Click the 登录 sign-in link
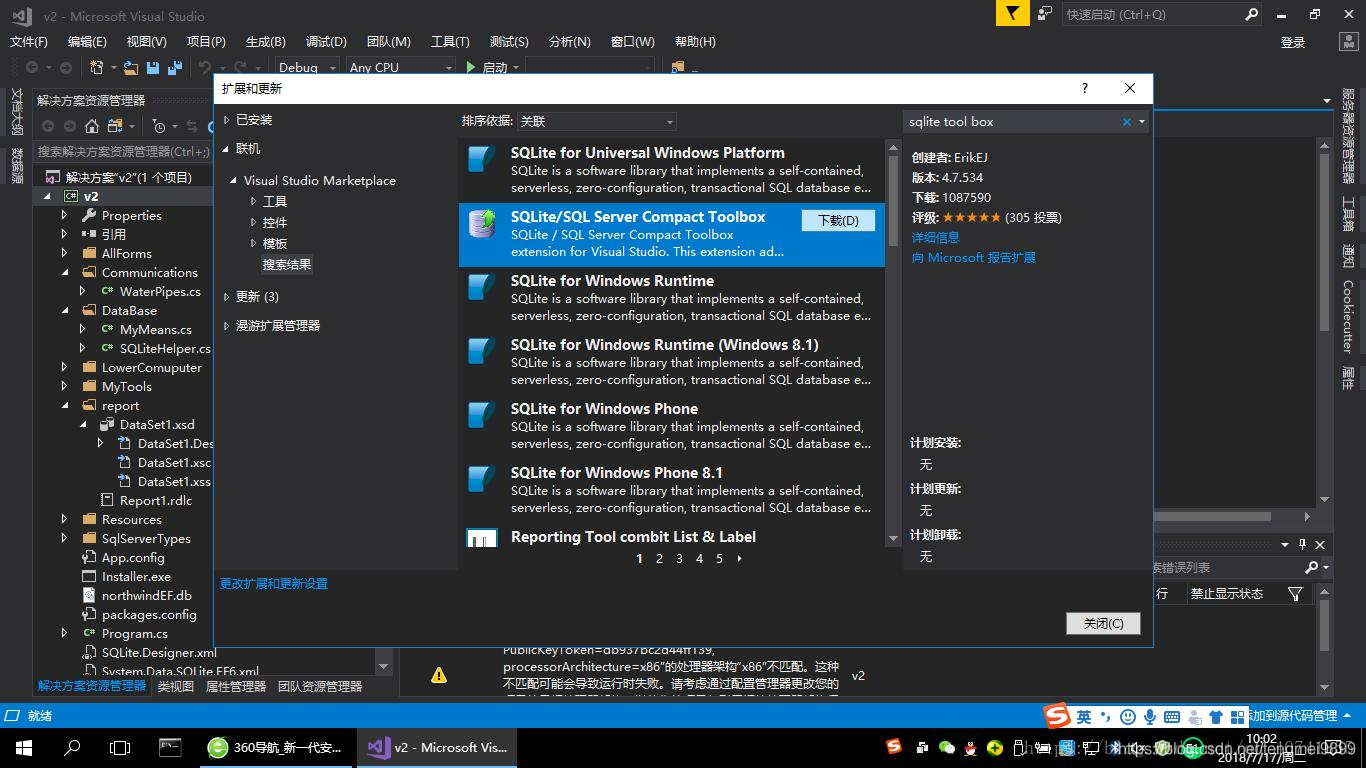The image size is (1366, 768). [x=1293, y=42]
